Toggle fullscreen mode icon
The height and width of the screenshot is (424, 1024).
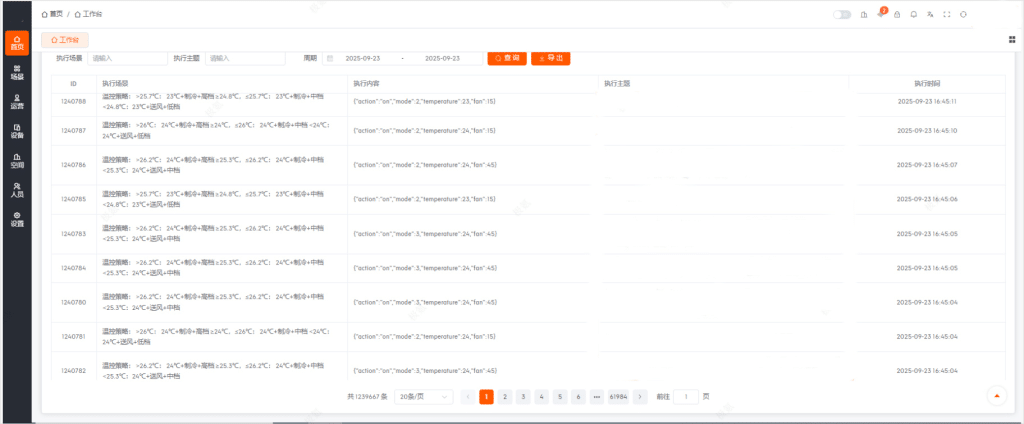click(946, 14)
